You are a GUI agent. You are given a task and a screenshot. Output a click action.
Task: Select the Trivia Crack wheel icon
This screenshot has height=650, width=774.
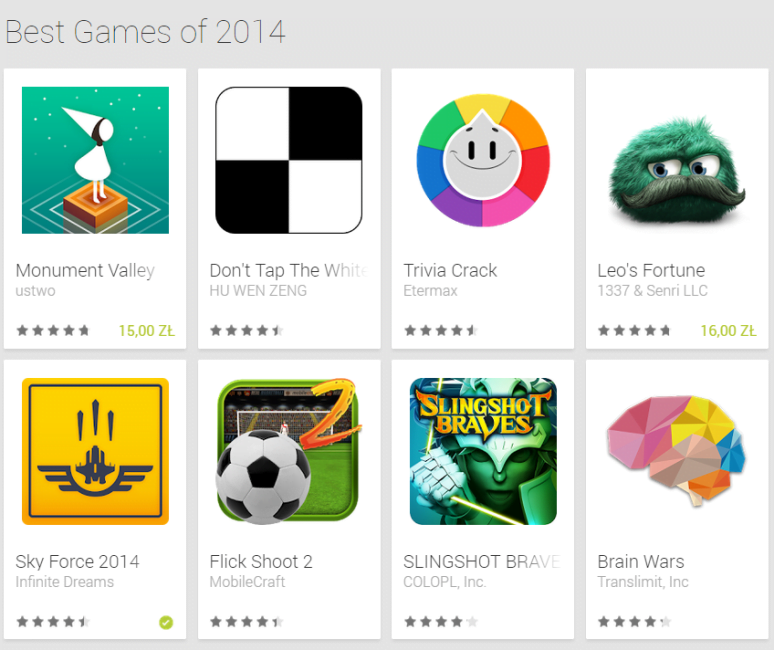[x=483, y=160]
